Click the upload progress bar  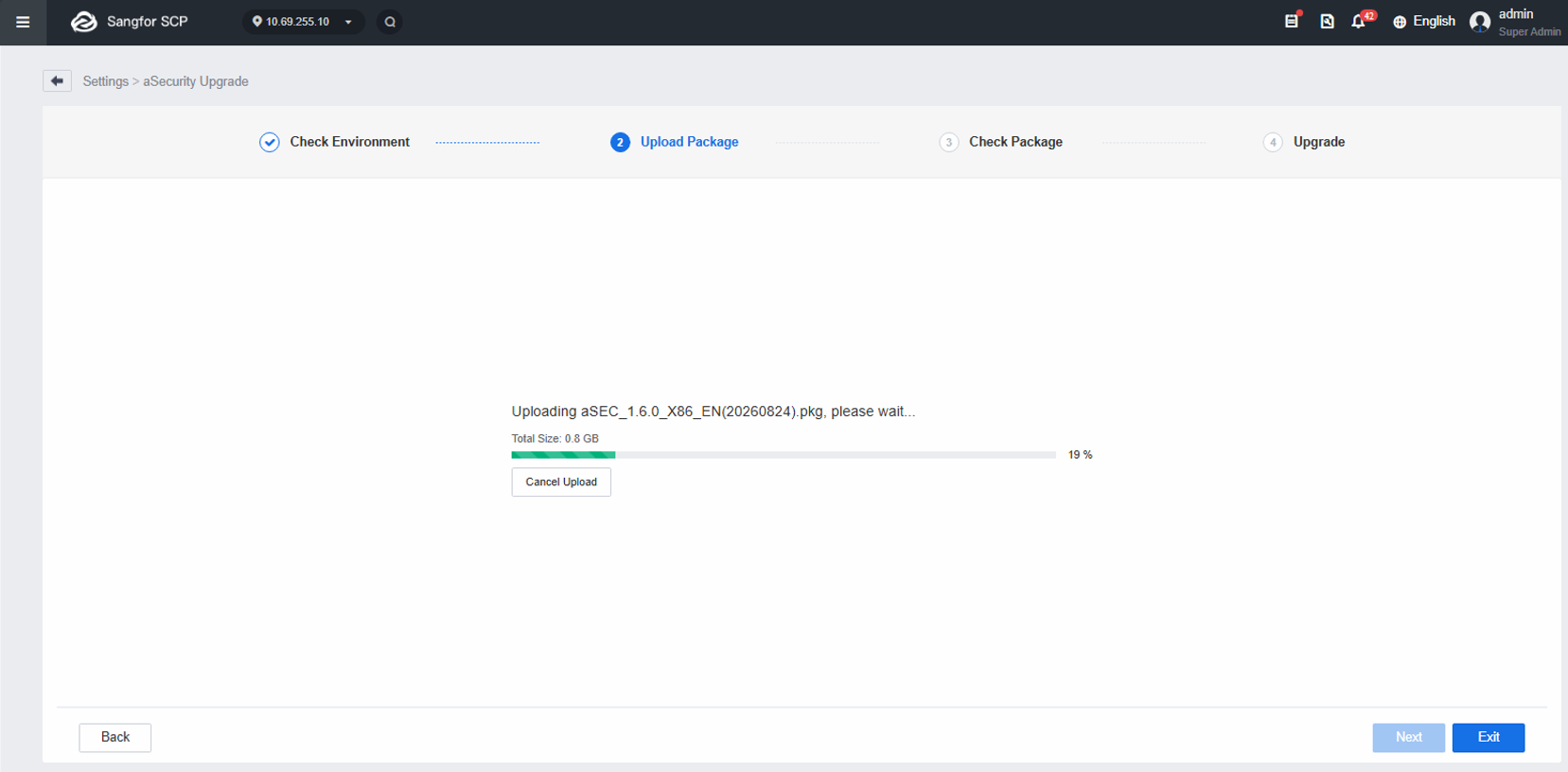784,455
